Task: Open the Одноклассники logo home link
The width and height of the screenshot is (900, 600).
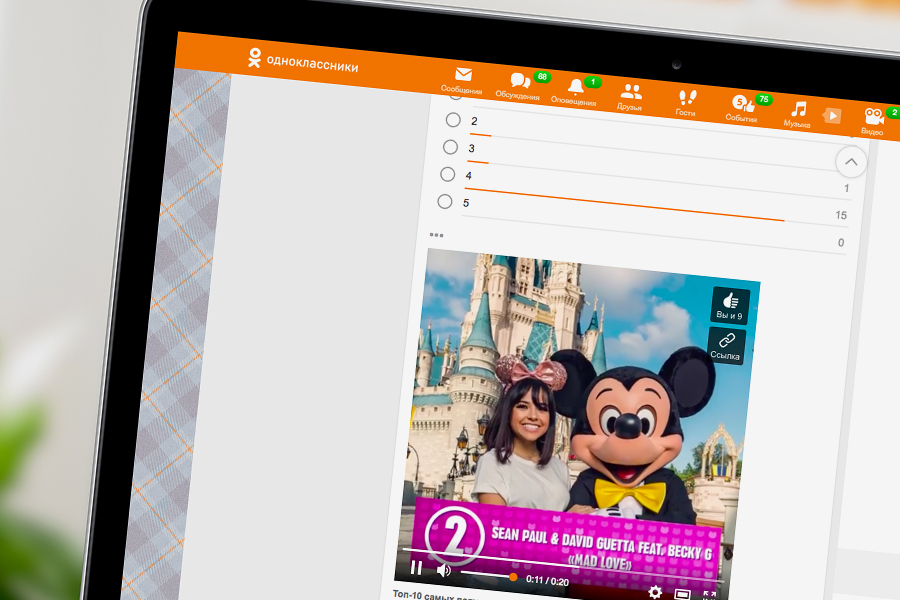Action: click(x=303, y=61)
